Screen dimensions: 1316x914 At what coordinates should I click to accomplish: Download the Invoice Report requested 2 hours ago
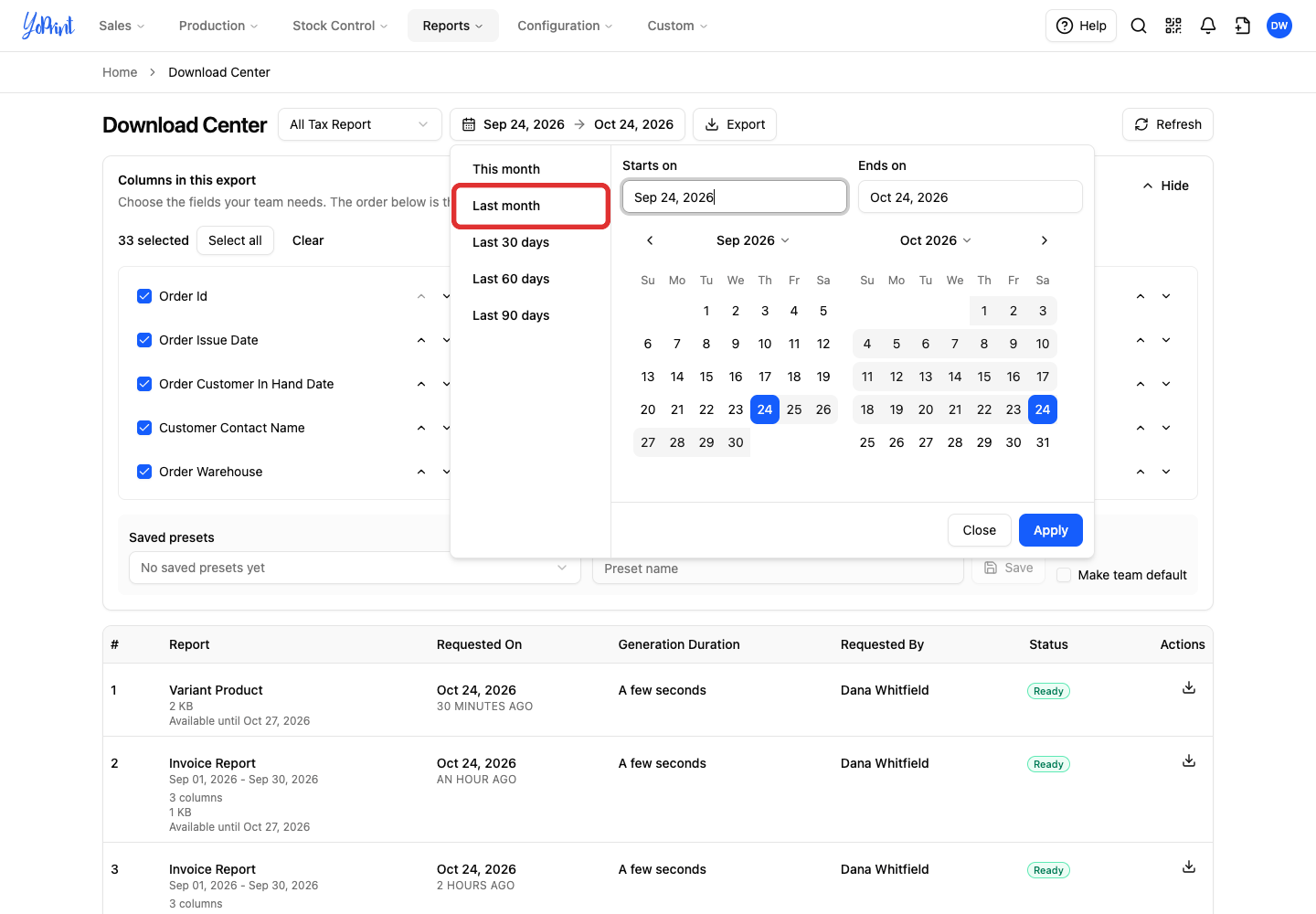point(1189,866)
